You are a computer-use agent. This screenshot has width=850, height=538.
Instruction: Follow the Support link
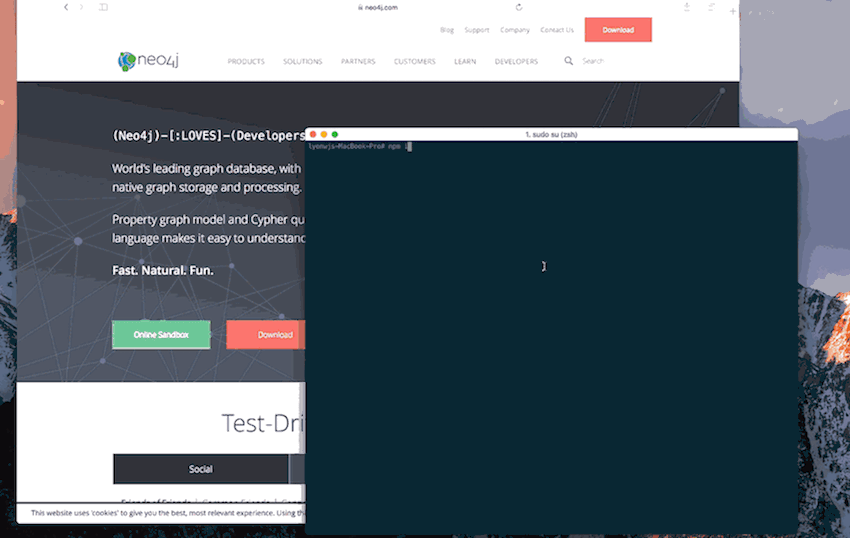click(476, 30)
